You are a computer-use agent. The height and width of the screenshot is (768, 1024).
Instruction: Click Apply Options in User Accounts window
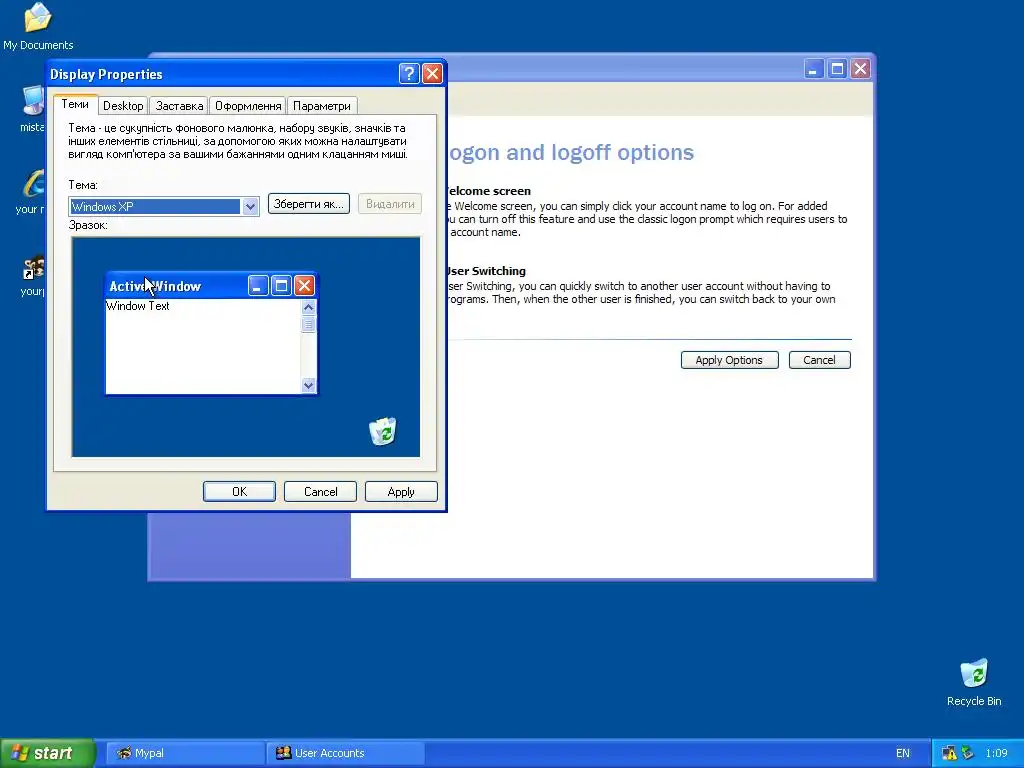[729, 360]
